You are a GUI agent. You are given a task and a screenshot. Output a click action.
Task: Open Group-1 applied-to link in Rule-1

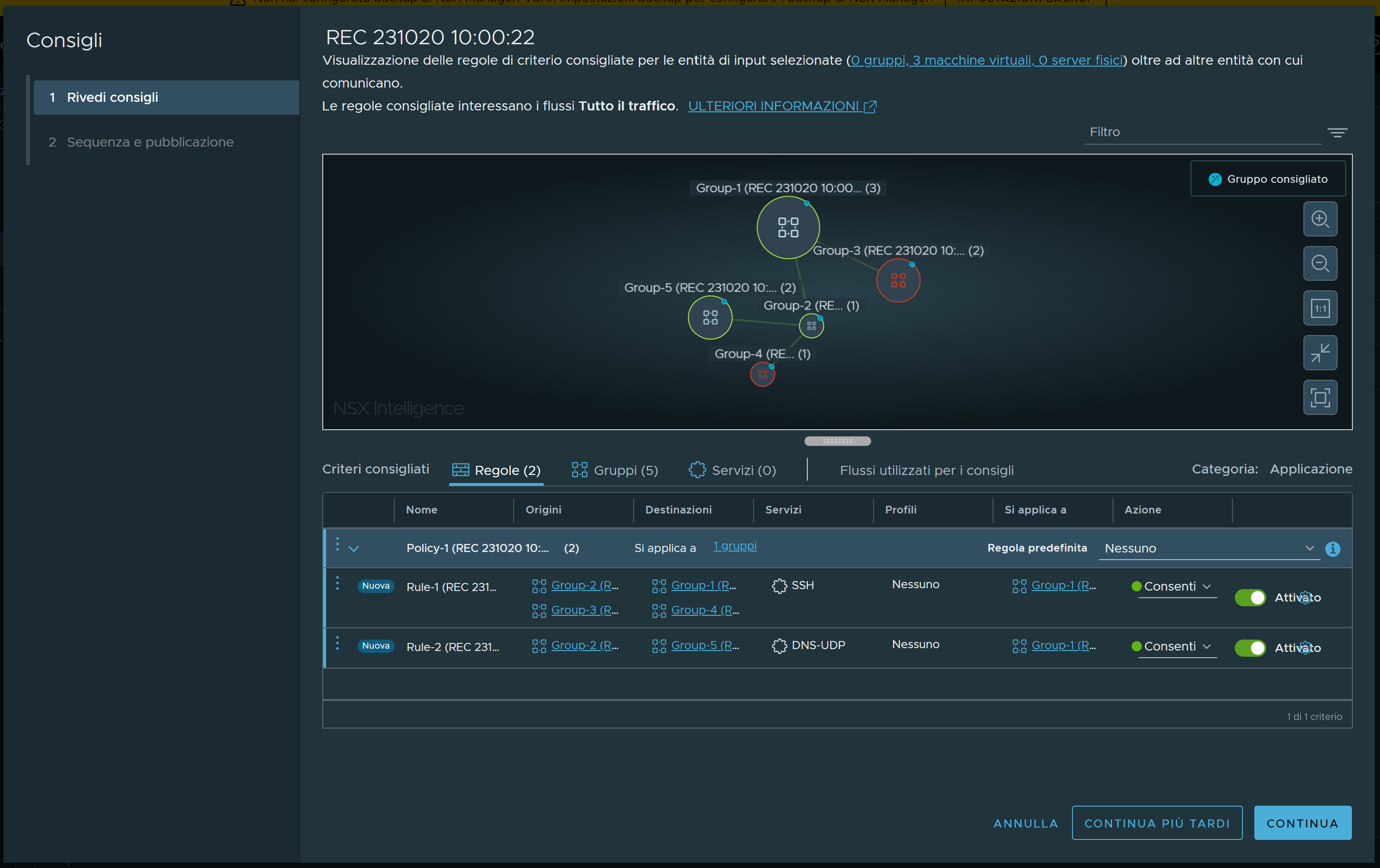[x=1063, y=585]
